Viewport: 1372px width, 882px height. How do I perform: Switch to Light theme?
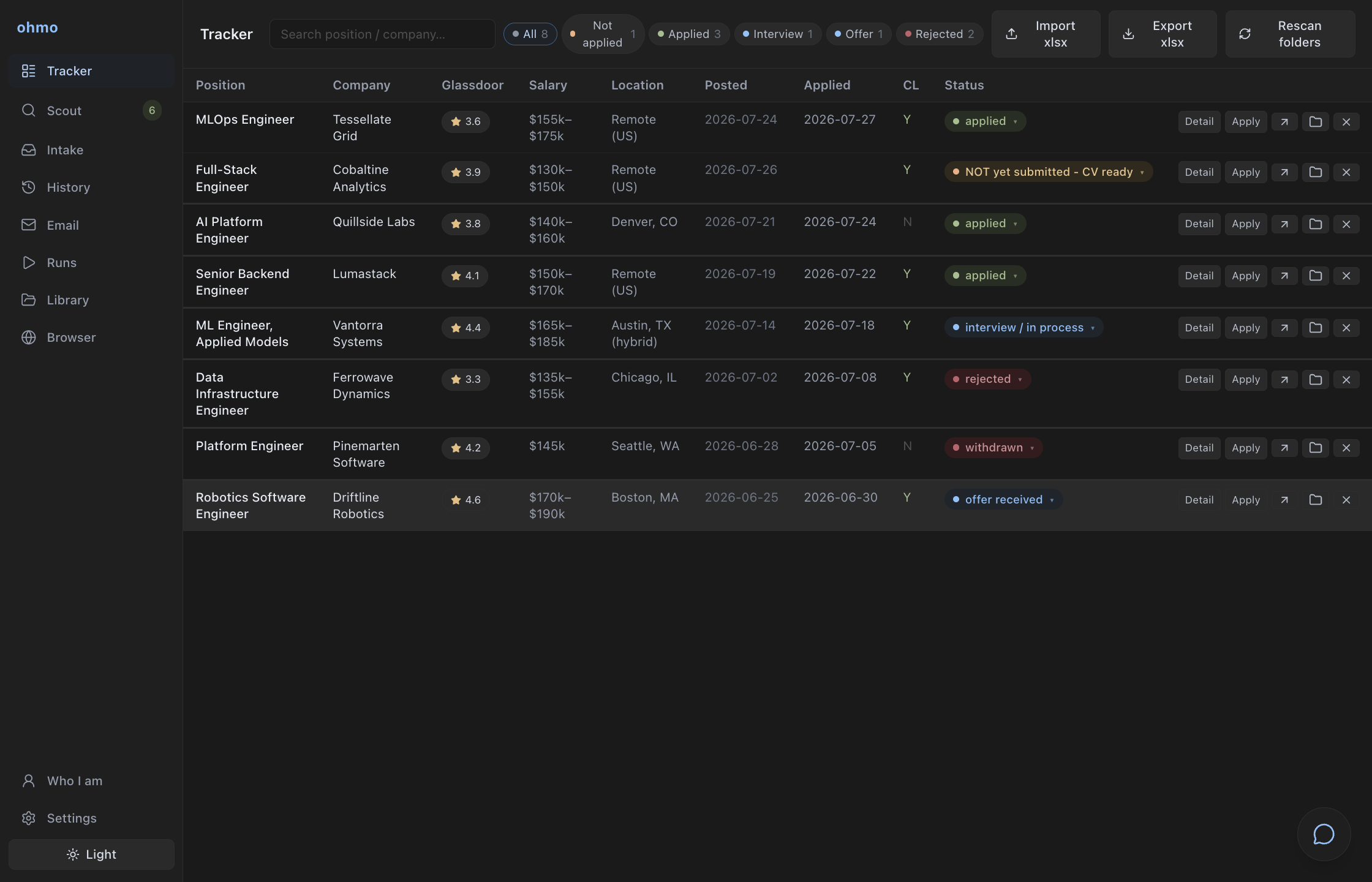click(91, 854)
